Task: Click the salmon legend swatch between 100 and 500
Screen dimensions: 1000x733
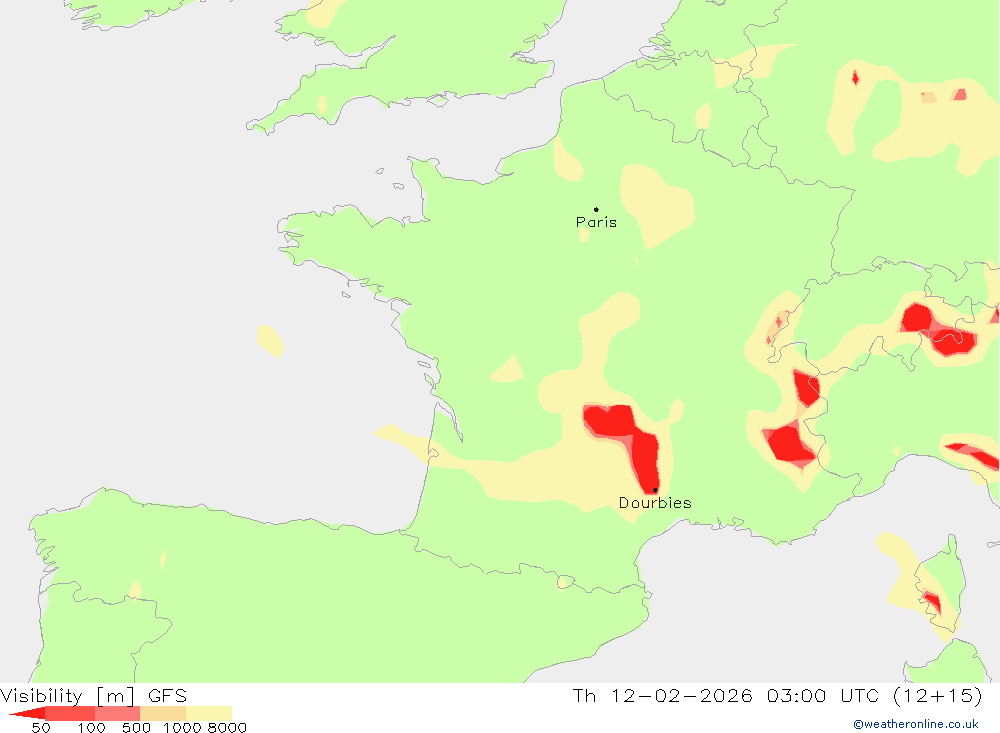Action: click(117, 713)
